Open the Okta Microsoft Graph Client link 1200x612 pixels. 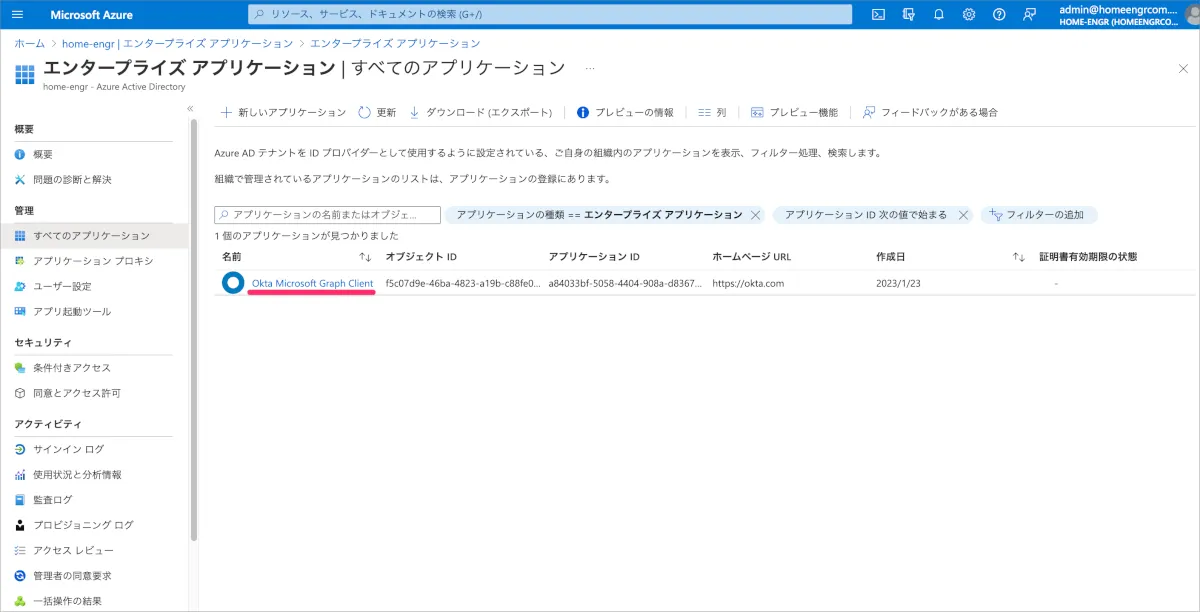pyautogui.click(x=312, y=284)
